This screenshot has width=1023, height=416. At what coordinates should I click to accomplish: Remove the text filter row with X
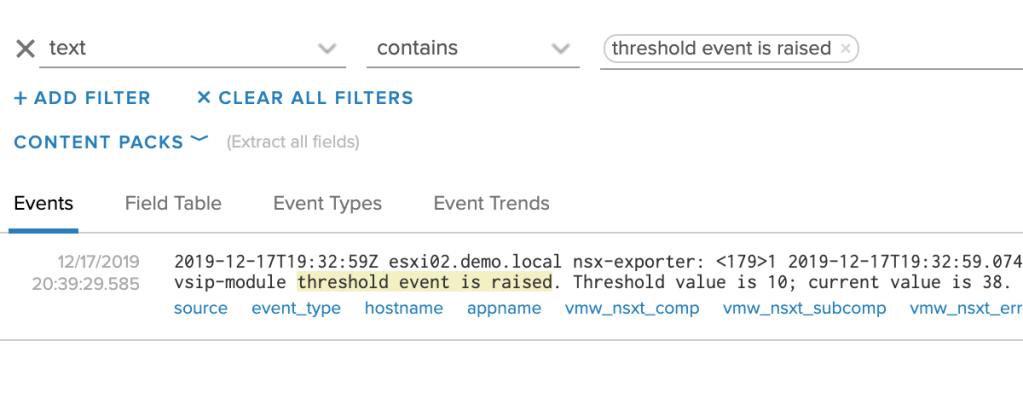pos(26,48)
